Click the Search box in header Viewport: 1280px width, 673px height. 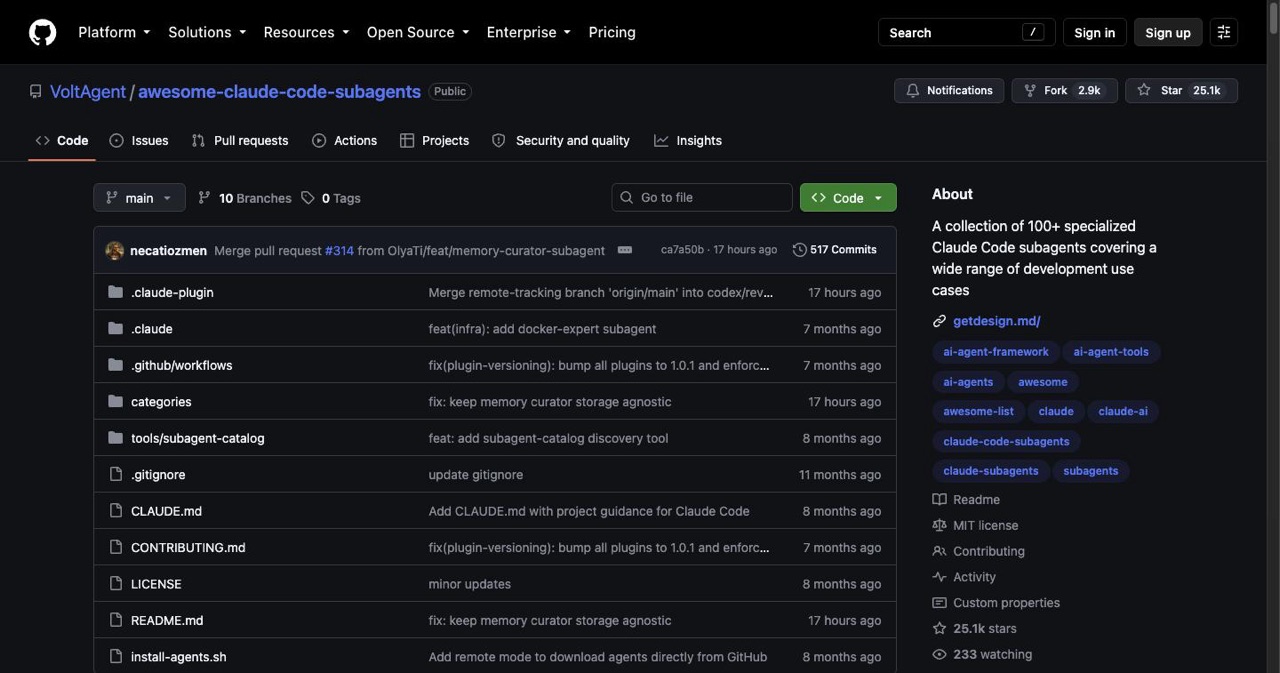pos(967,32)
